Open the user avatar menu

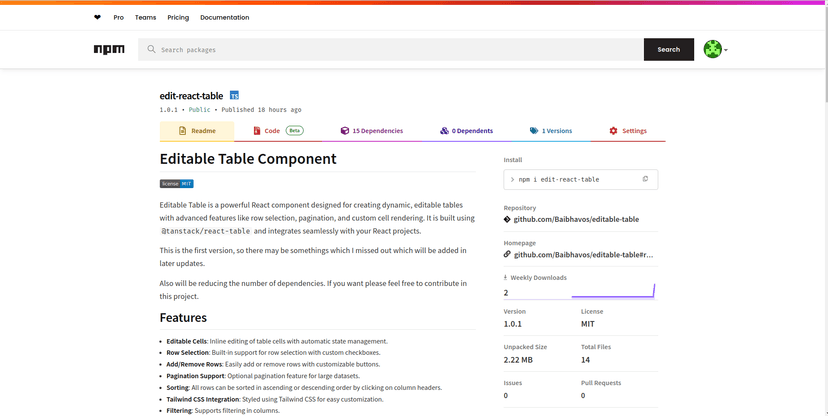coord(712,49)
